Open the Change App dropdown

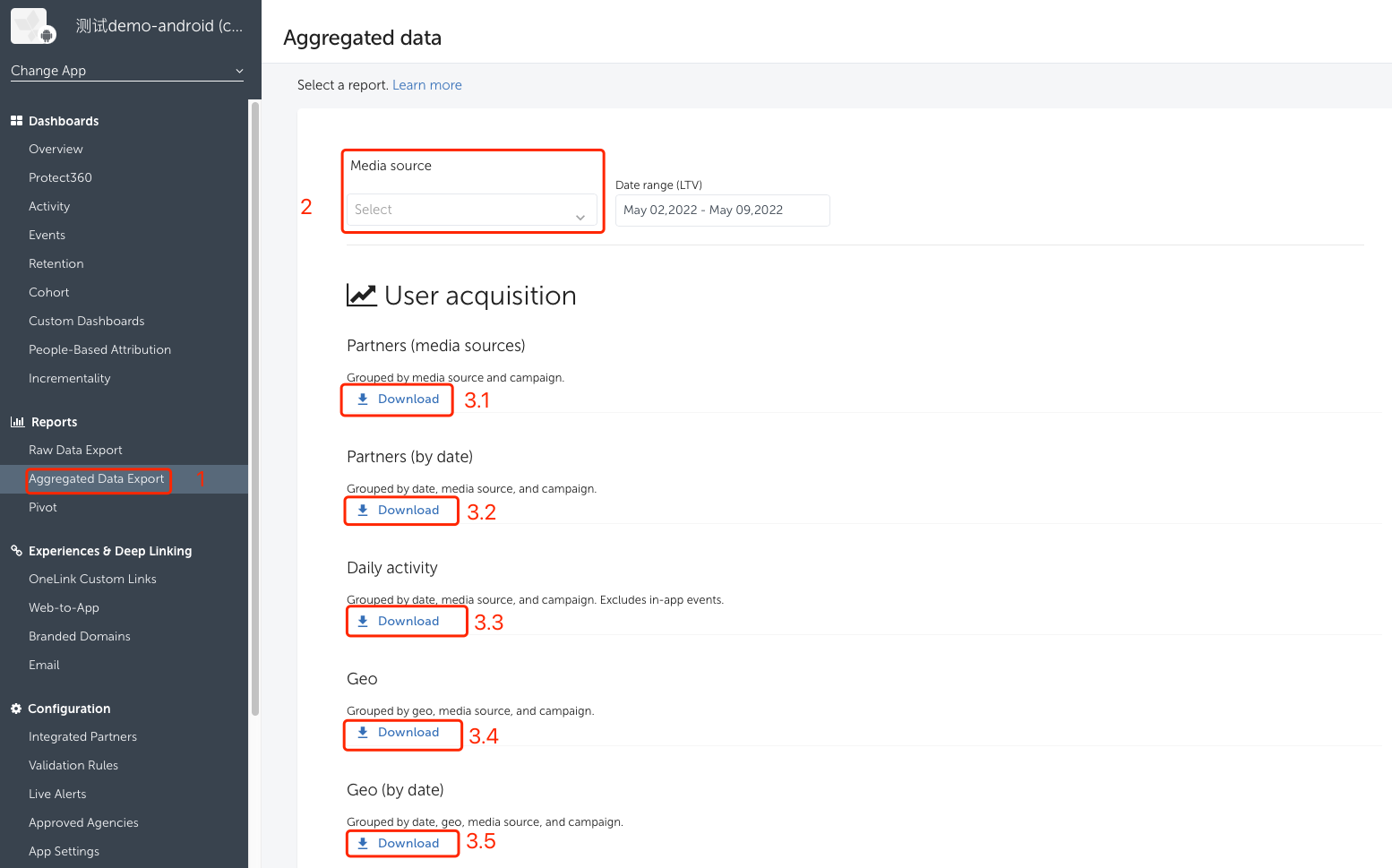(126, 71)
